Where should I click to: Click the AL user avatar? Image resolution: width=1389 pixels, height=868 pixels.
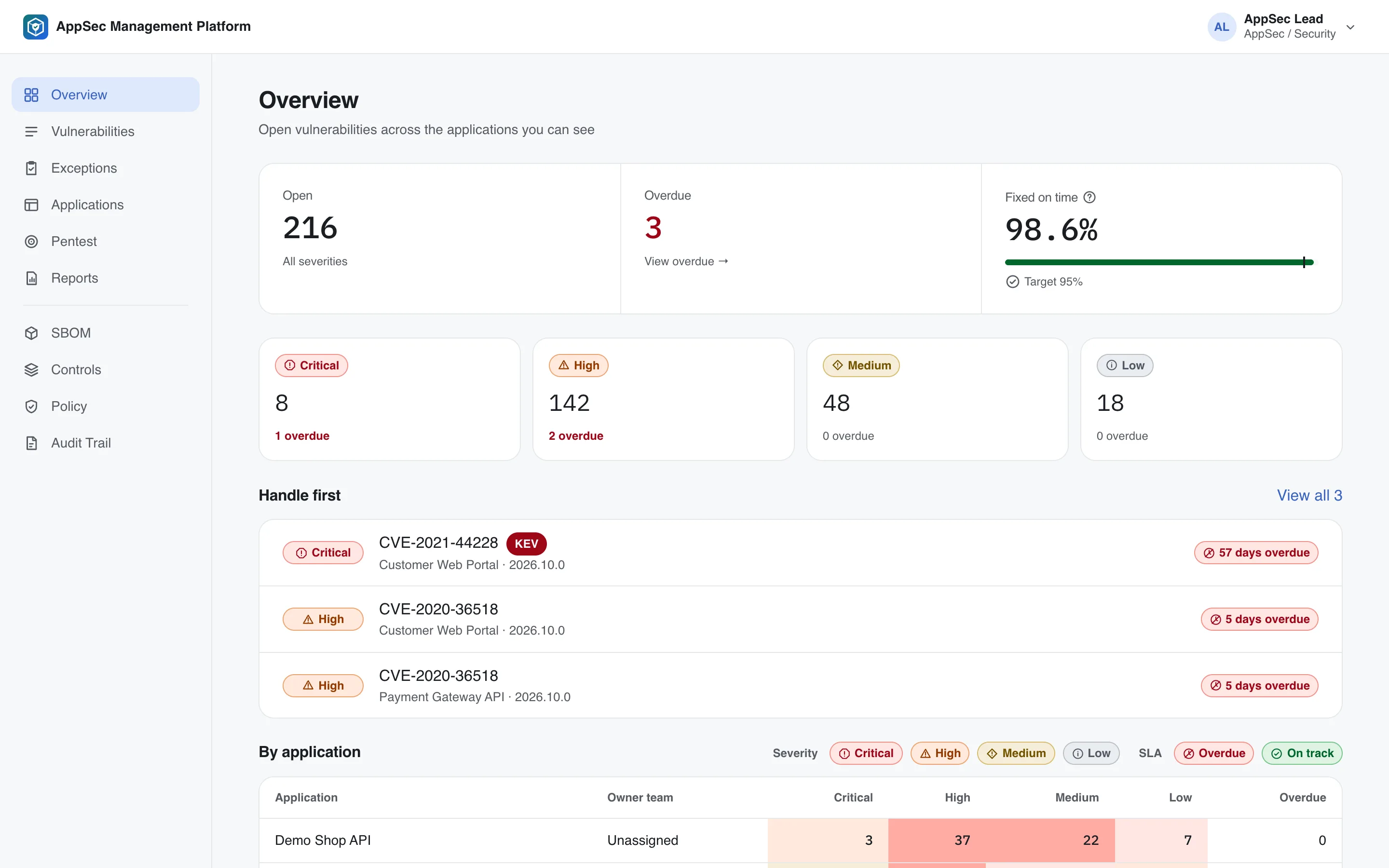pos(1221,27)
